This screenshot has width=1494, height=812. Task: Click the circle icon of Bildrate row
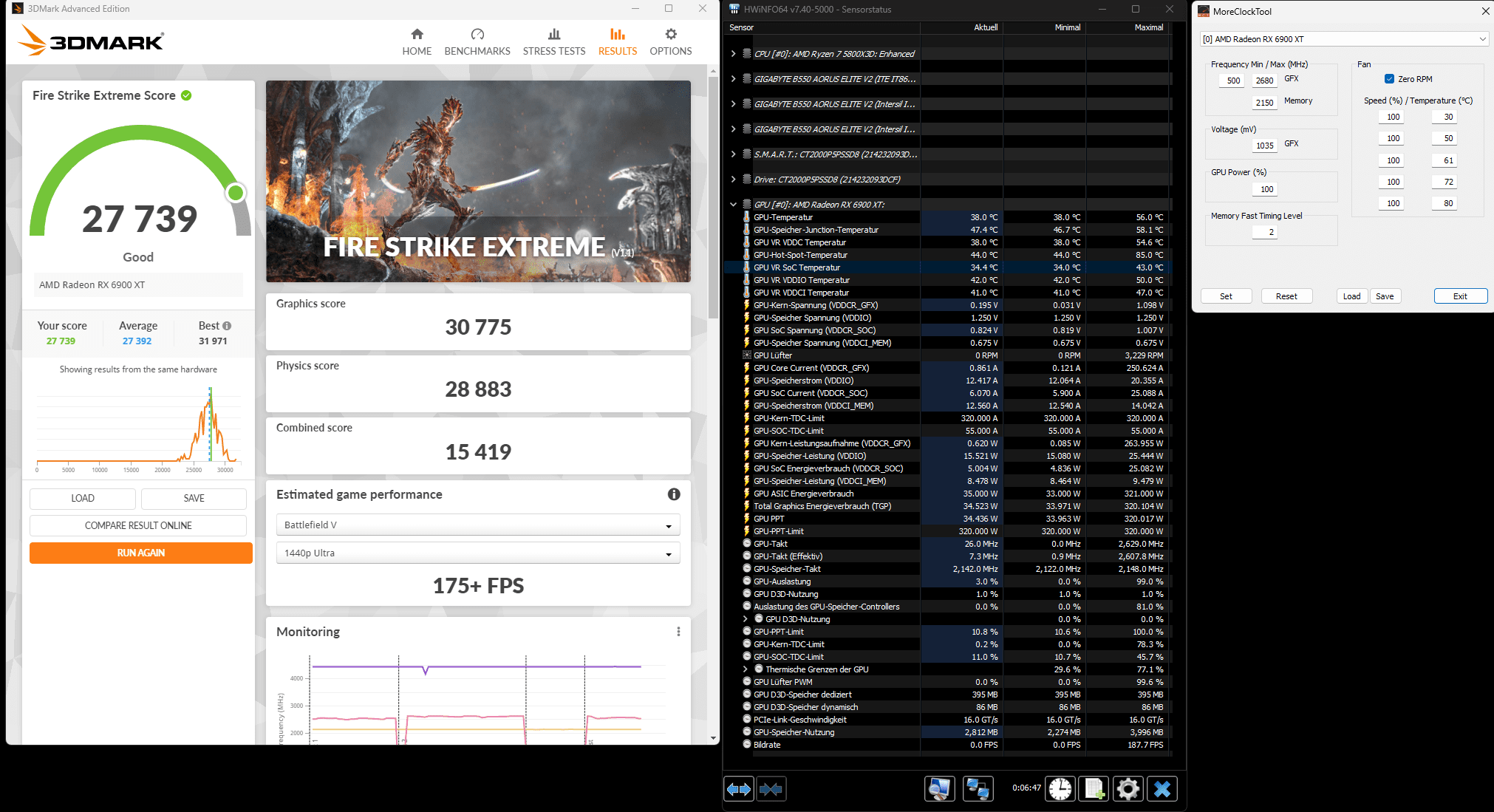747,745
